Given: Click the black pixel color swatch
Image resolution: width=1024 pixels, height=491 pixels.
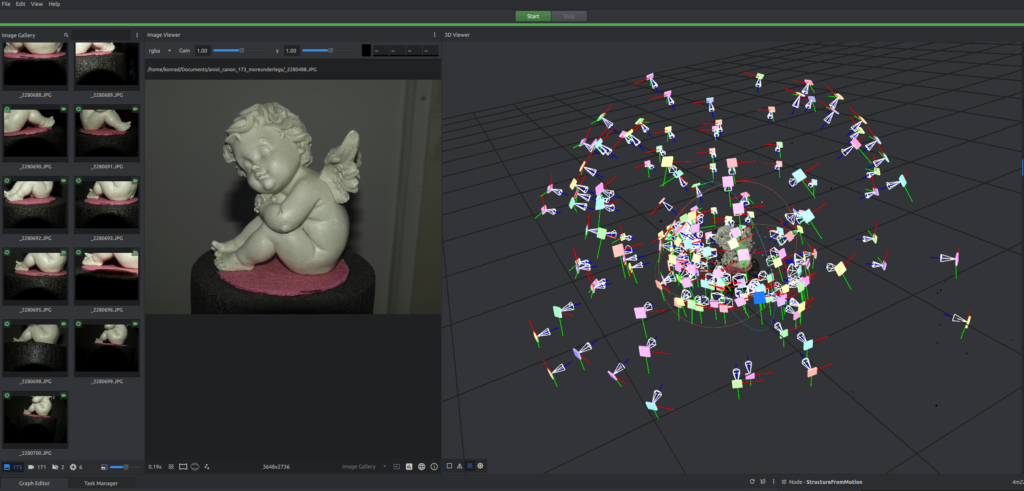Looking at the screenshot, I should [366, 50].
